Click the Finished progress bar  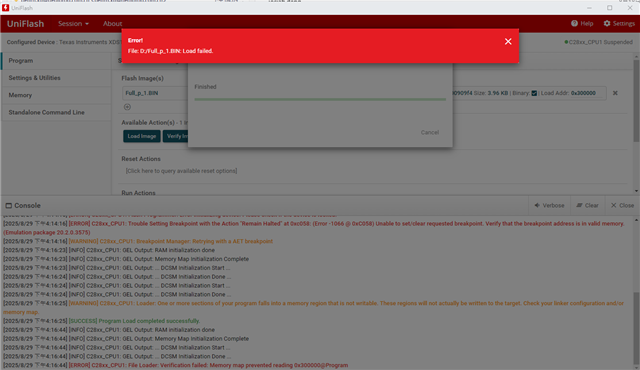click(x=320, y=99)
